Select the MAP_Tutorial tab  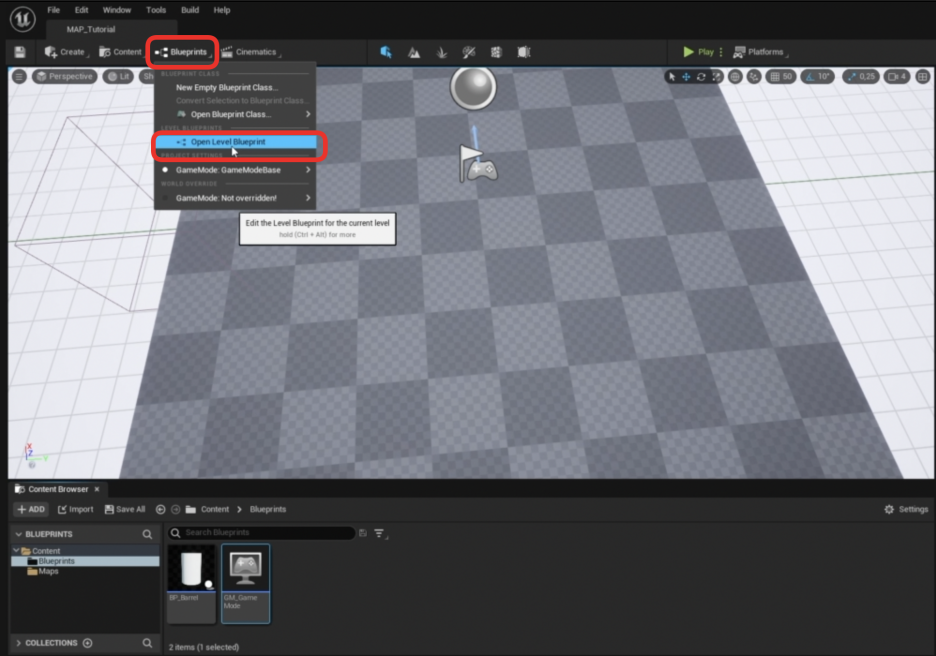91,29
